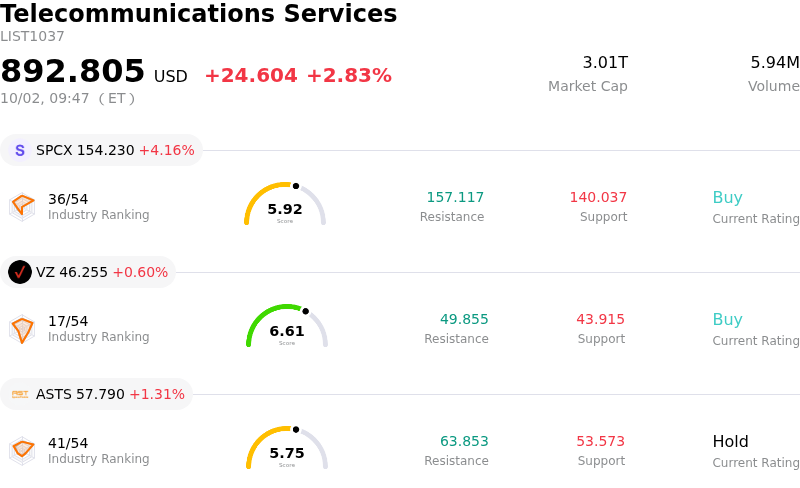The image size is (800, 488).
Task: Select the ASTS 5.75 score gauge
Action: 287,448
